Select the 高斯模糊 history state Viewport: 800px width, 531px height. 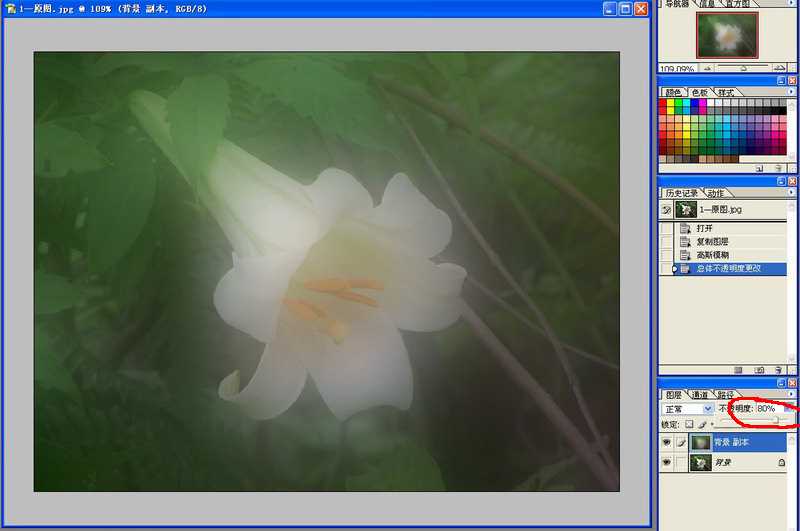click(x=731, y=255)
